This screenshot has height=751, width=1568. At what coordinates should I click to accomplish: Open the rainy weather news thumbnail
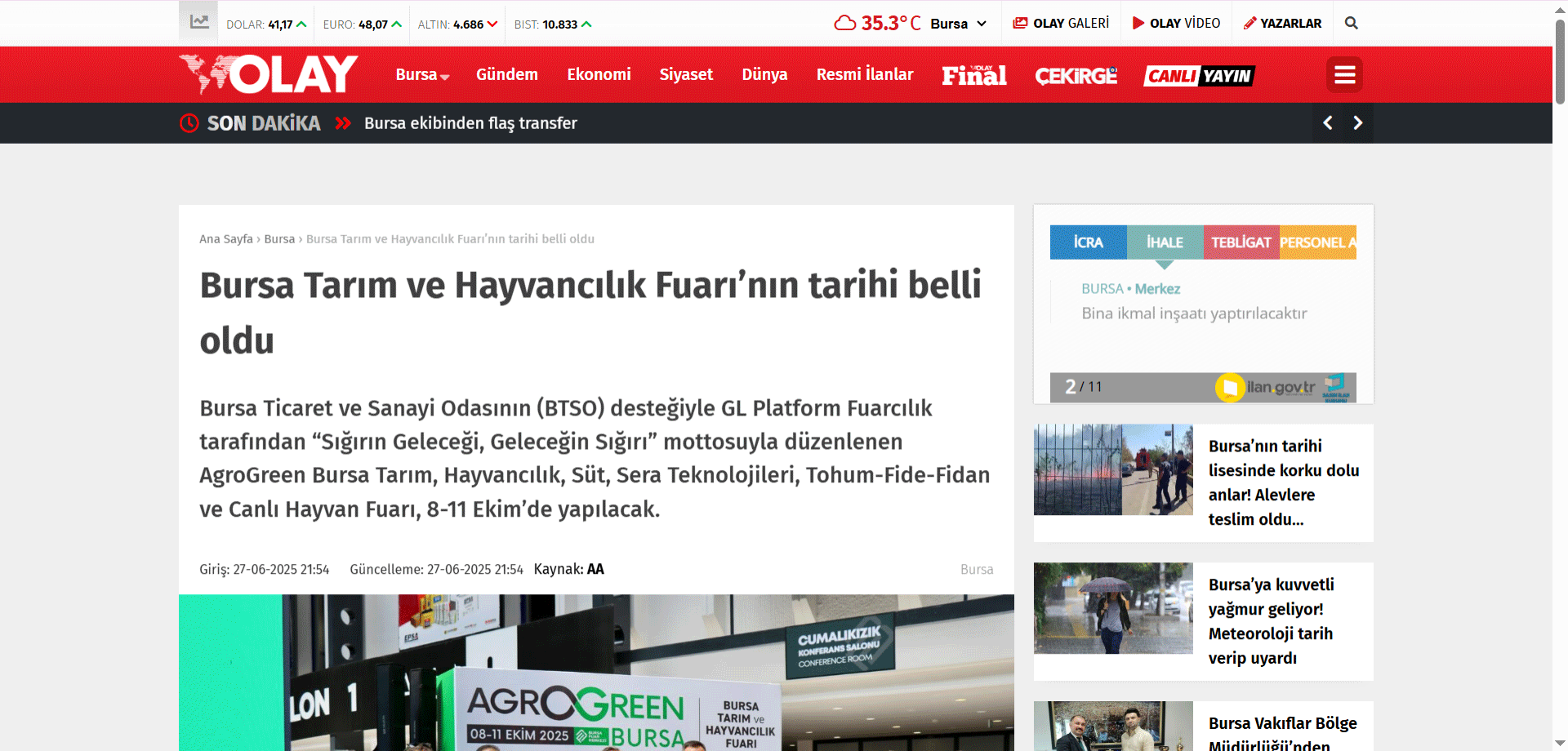coord(1112,608)
